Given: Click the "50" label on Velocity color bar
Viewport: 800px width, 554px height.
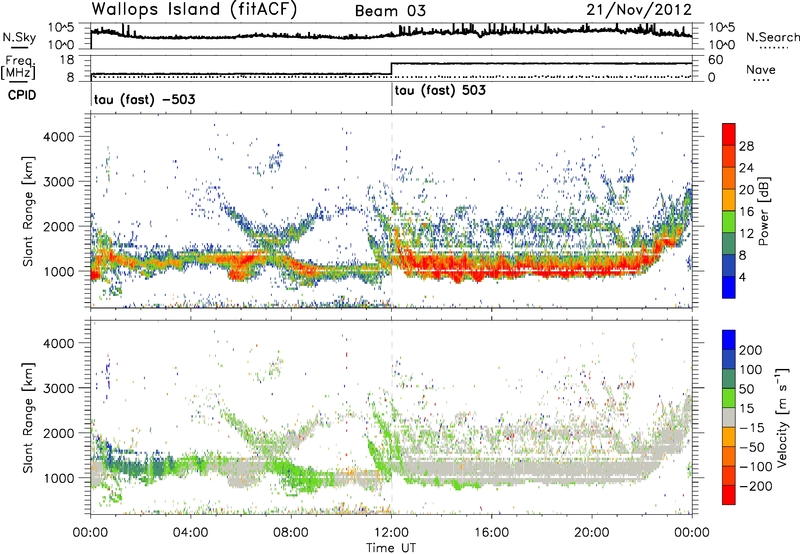Looking at the screenshot, I should [746, 389].
